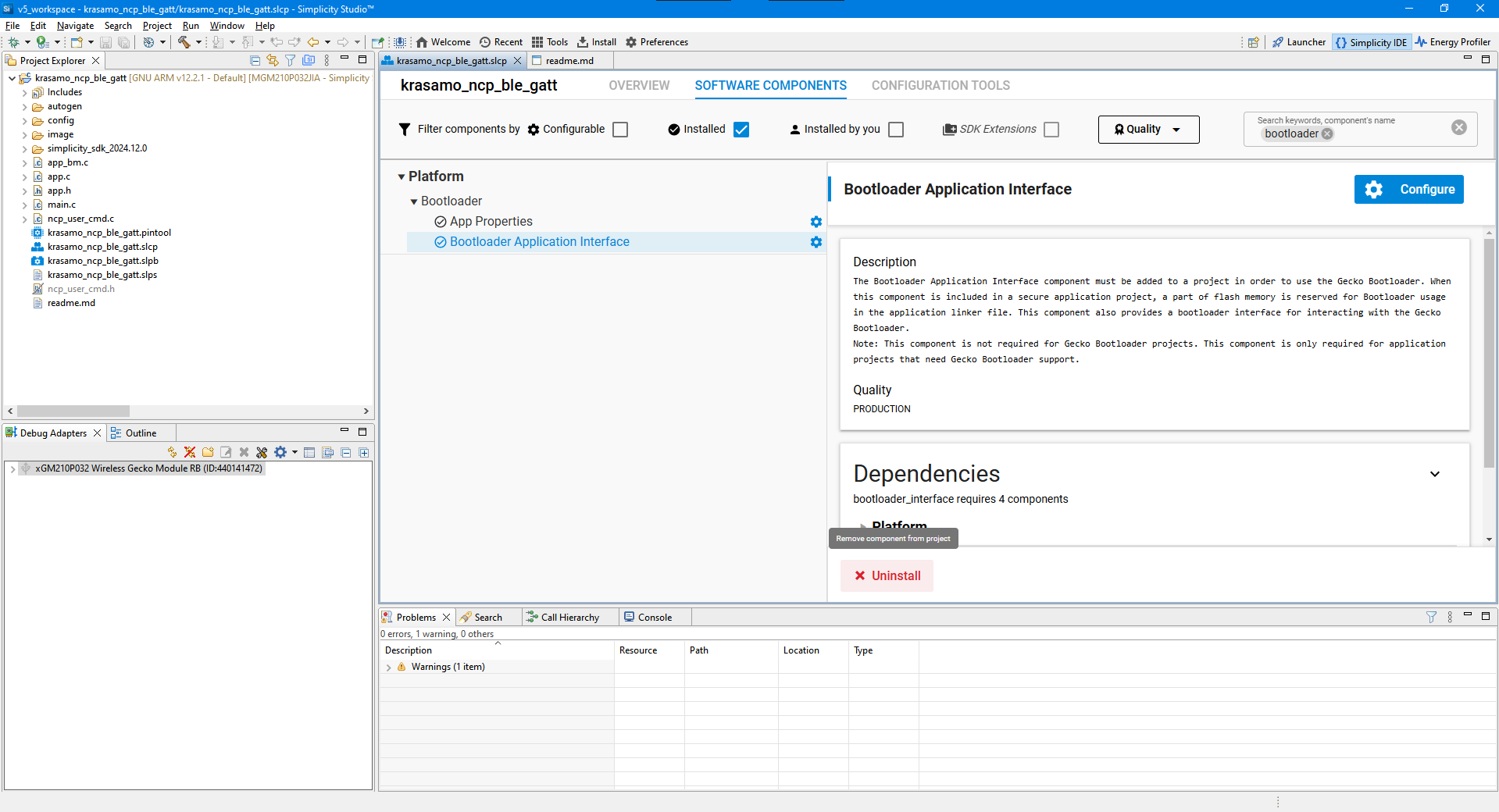Switch to Launcher perspective
The height and width of the screenshot is (812, 1499).
tap(1299, 42)
